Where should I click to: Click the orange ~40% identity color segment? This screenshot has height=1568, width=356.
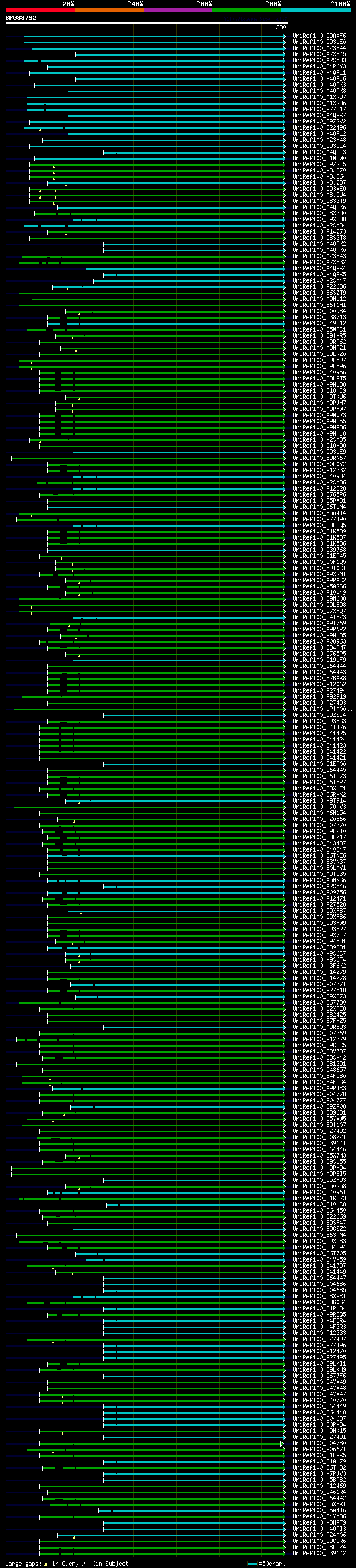pyautogui.click(x=109, y=10)
